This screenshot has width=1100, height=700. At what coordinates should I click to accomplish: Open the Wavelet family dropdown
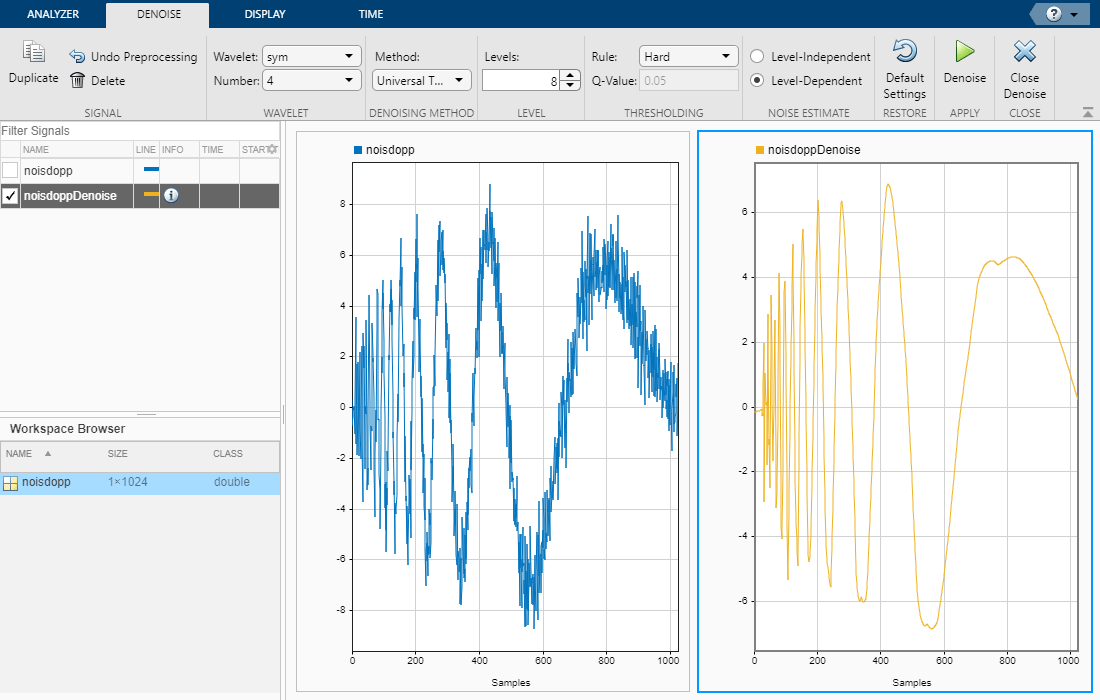point(311,57)
